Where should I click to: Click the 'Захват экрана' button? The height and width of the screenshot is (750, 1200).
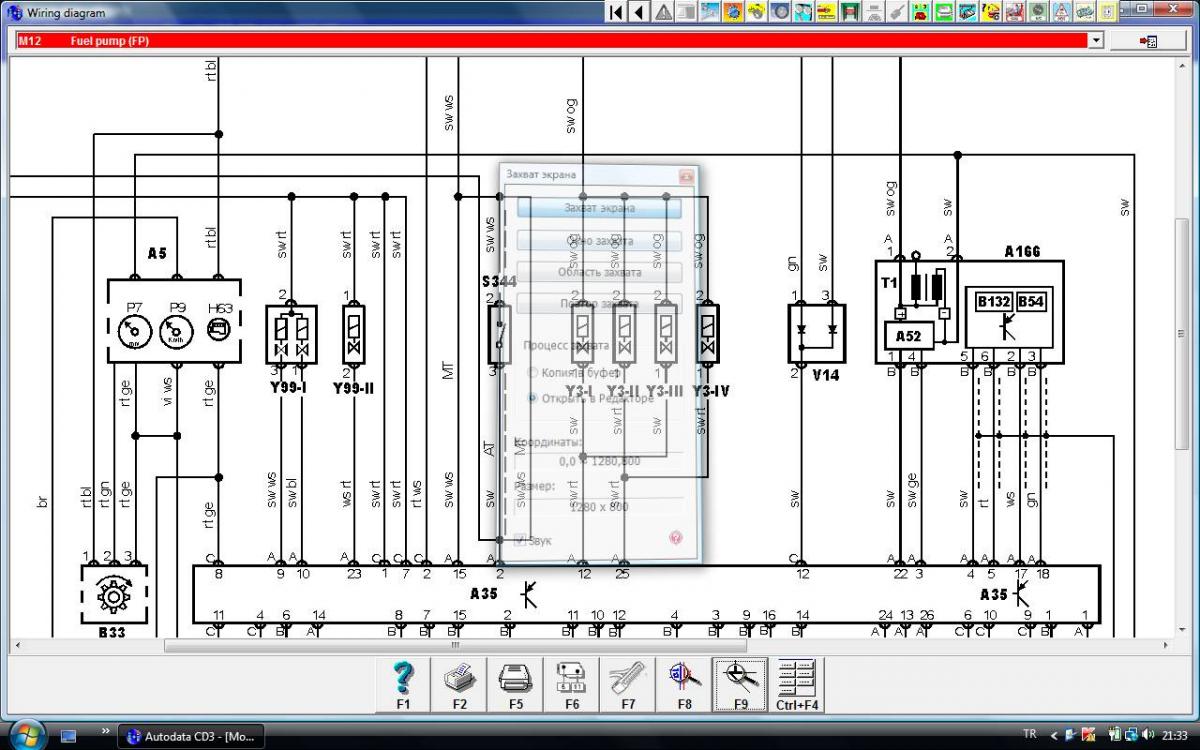[x=599, y=208]
